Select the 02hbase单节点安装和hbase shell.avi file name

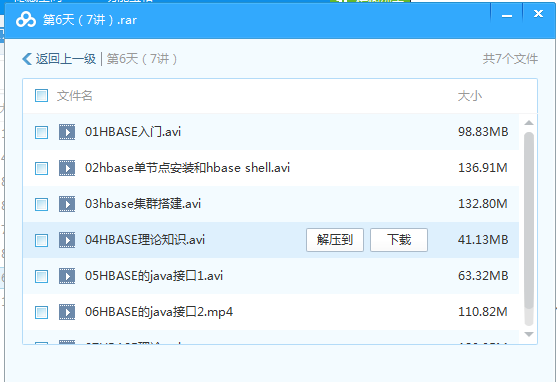(187, 168)
